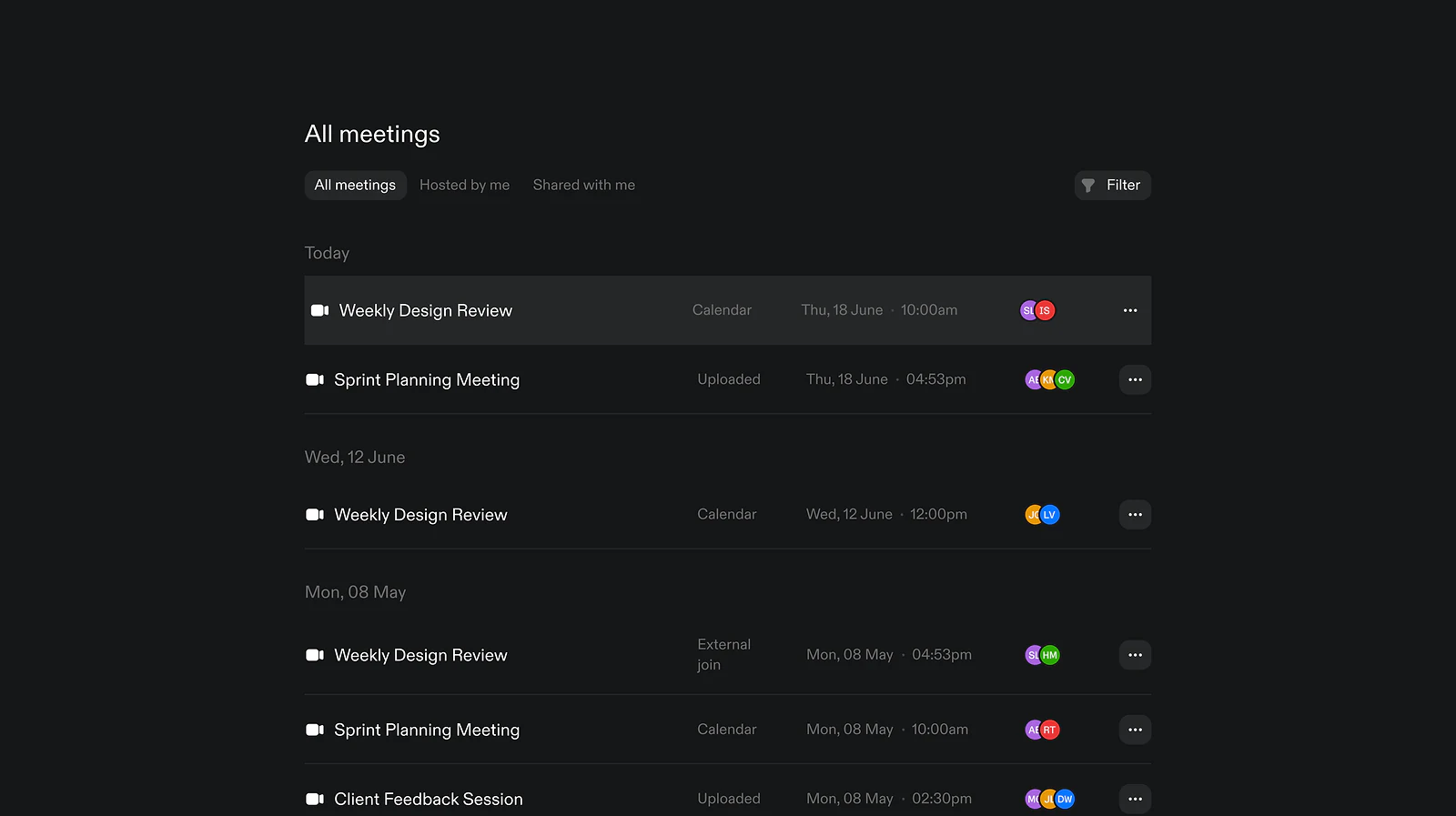Open the Weekly Design Review at Wed 12:00pm
Screen dimensions: 1456x816
pyautogui.click(x=420, y=515)
